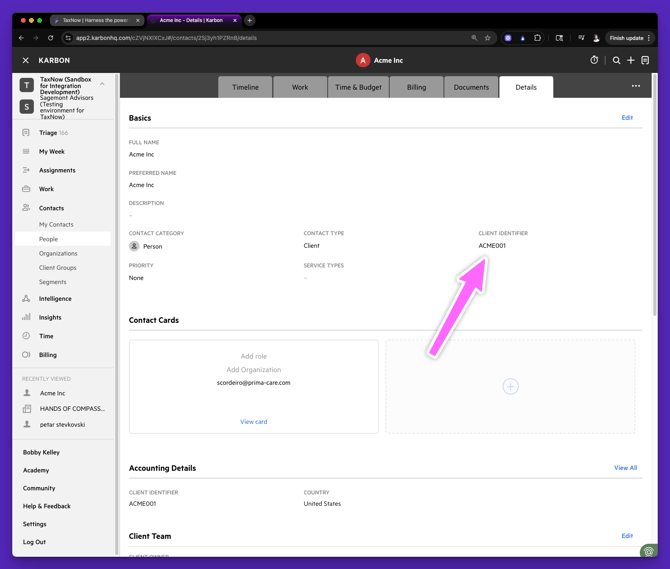Switch to the TaxNow browser tab
This screenshot has width=670, height=569.
click(97, 20)
